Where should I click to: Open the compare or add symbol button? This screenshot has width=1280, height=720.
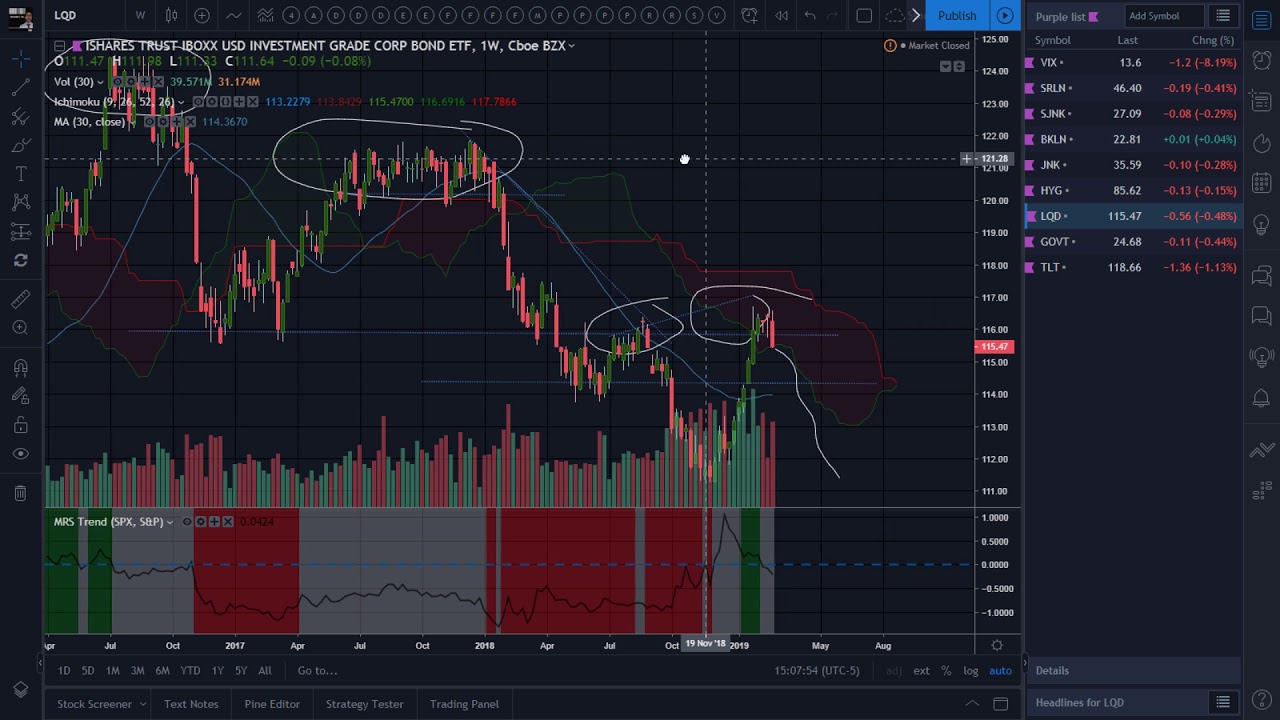pos(202,15)
